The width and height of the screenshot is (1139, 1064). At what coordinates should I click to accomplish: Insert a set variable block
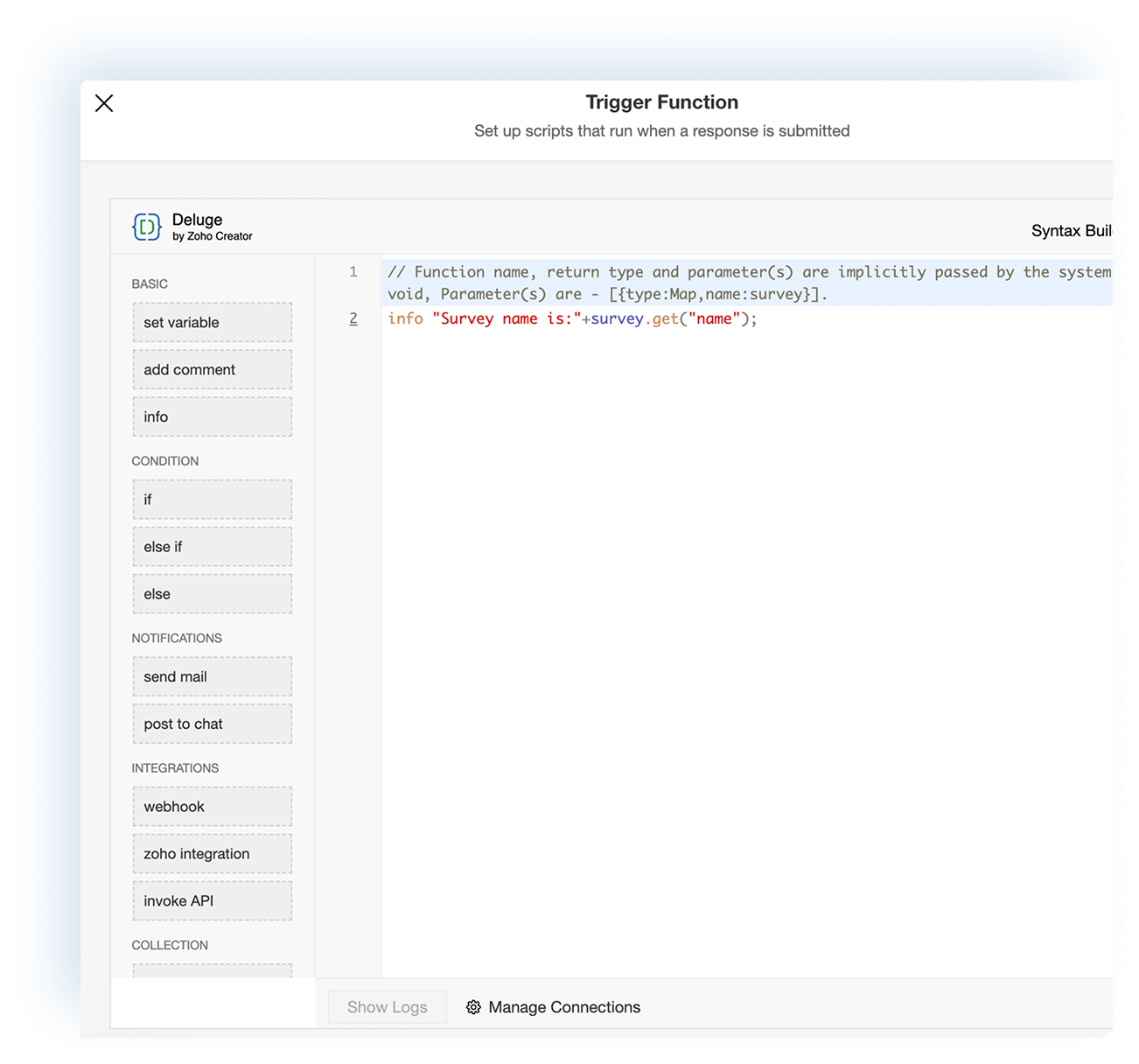coord(212,322)
